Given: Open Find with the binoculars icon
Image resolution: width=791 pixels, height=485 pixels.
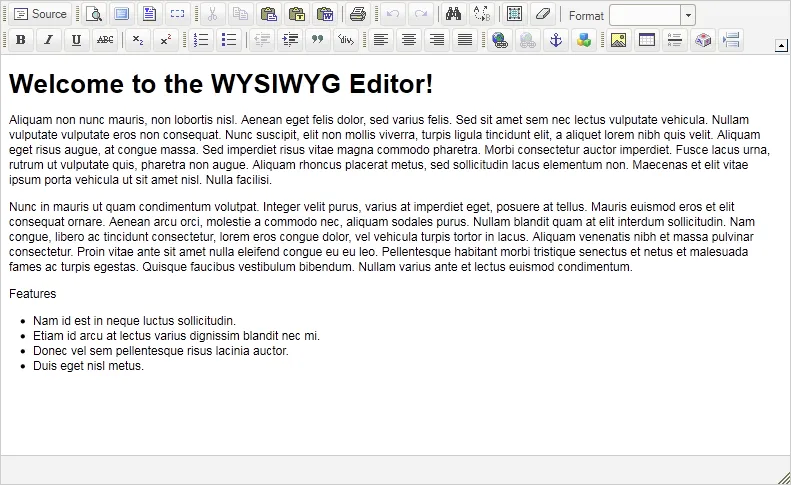Looking at the screenshot, I should point(453,14).
